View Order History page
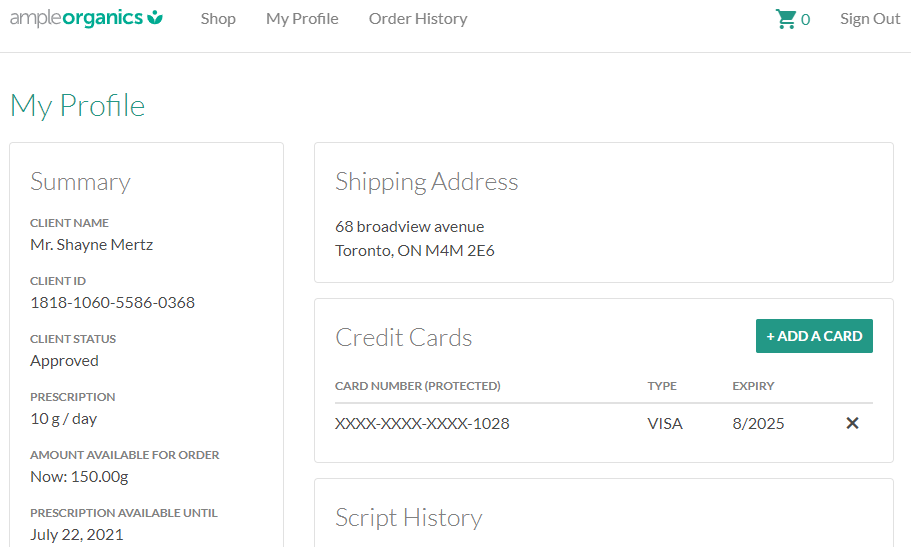911x547 pixels. [x=417, y=19]
